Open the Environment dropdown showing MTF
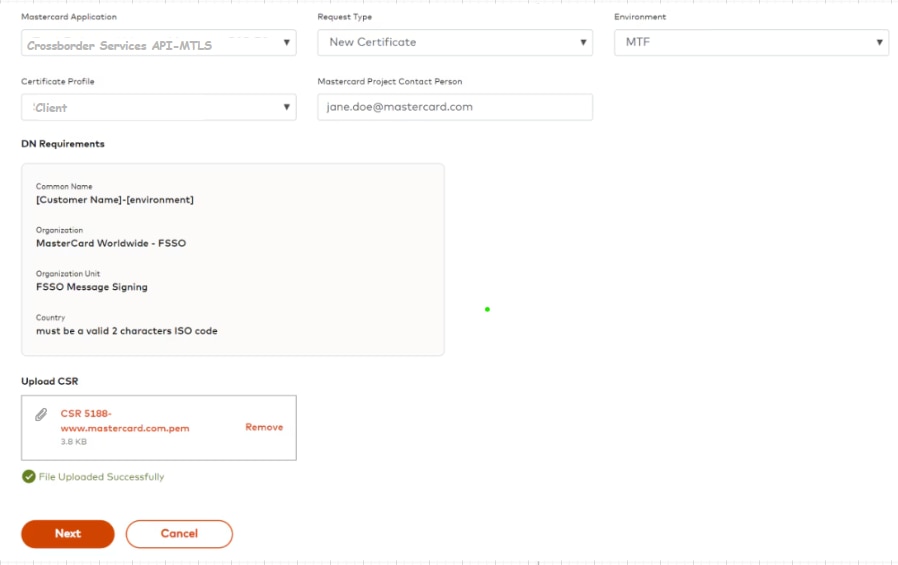The image size is (898, 565). (x=750, y=43)
